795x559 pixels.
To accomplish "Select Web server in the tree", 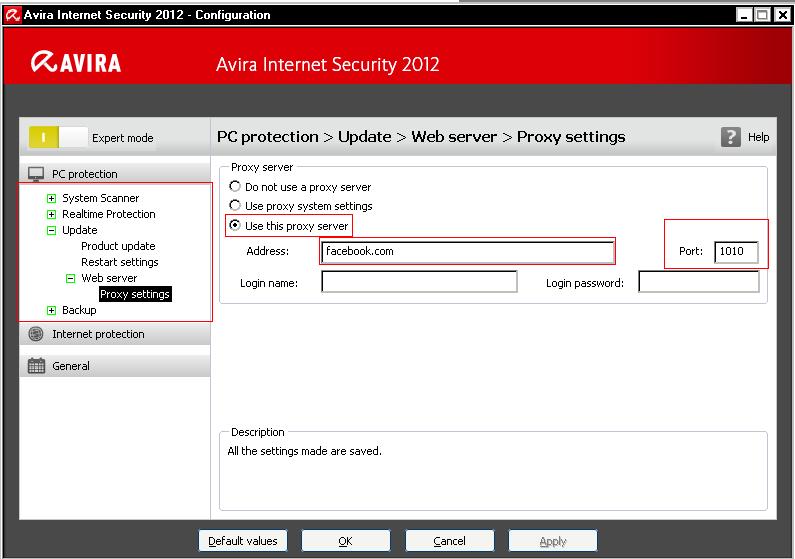I will (x=109, y=278).
